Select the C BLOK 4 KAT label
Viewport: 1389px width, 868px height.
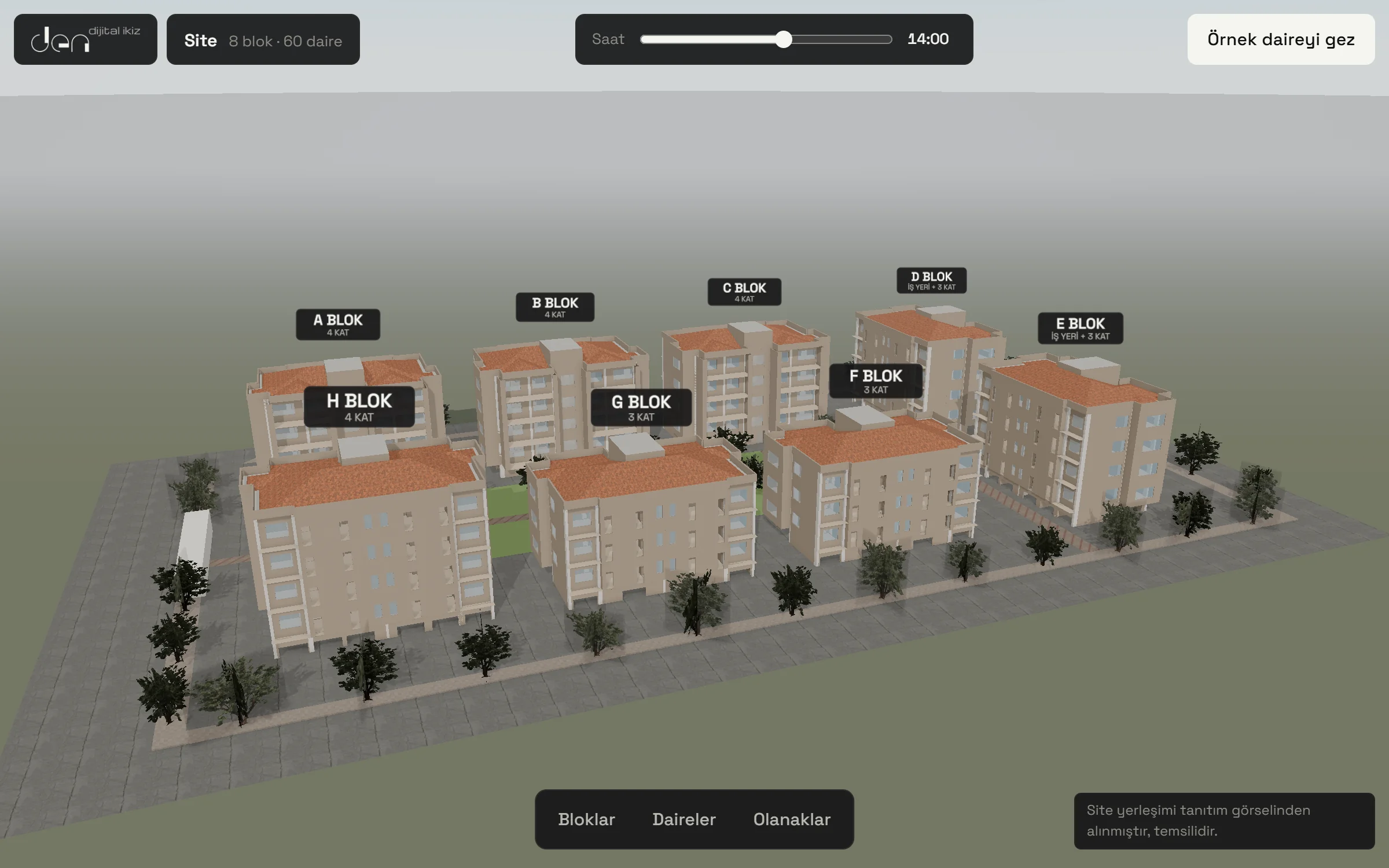pyautogui.click(x=744, y=292)
